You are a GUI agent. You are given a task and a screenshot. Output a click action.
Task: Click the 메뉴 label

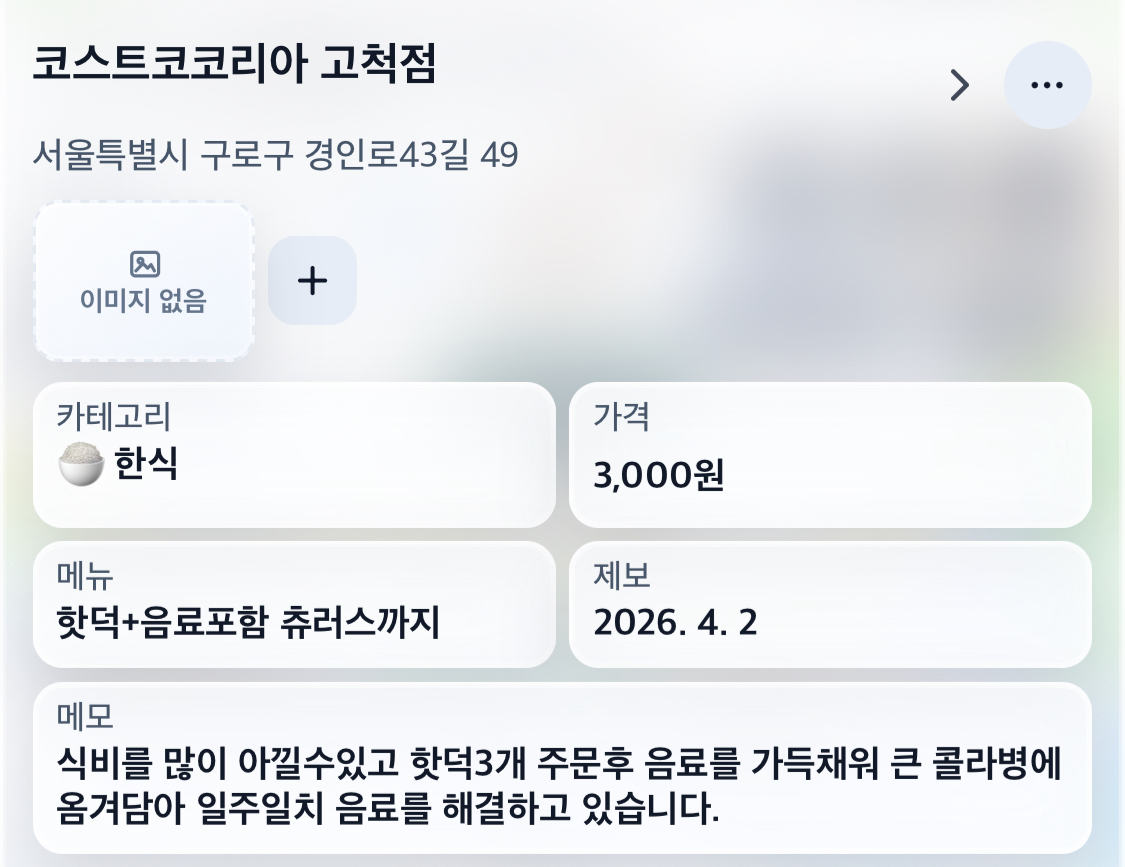pos(86,575)
